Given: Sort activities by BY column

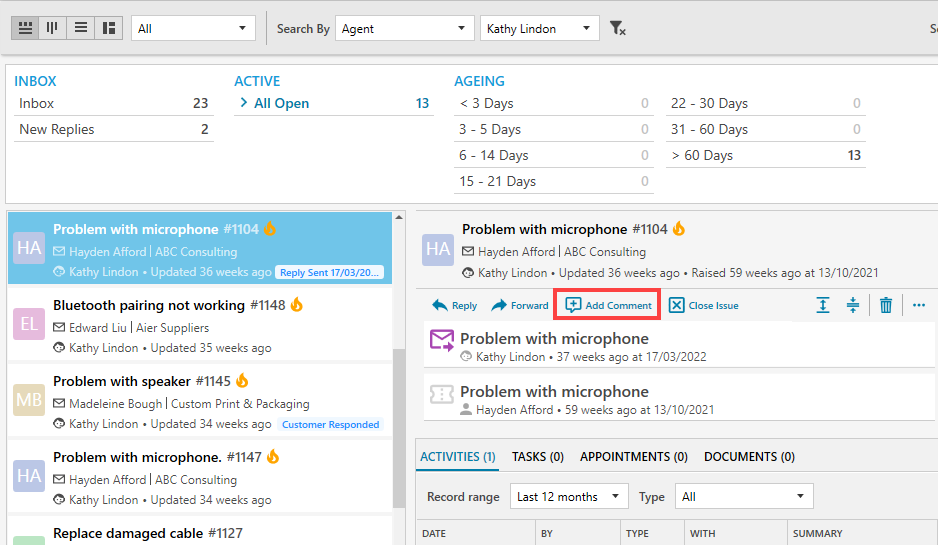Looking at the screenshot, I should 578,533.
